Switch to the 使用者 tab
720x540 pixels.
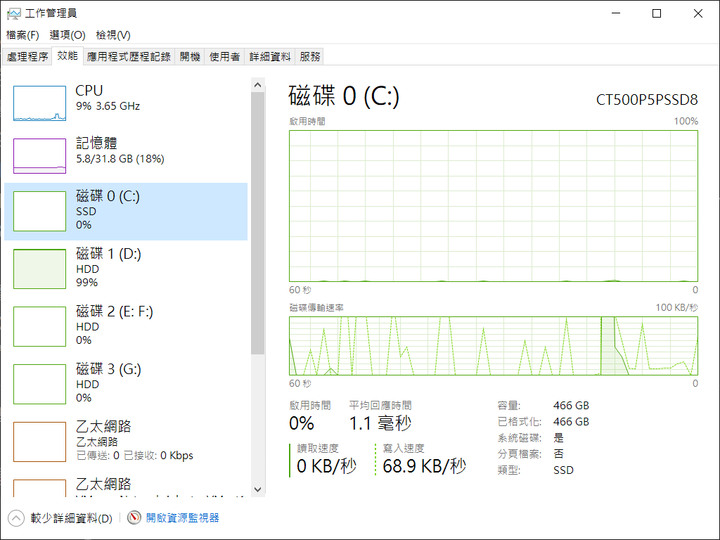click(x=225, y=56)
